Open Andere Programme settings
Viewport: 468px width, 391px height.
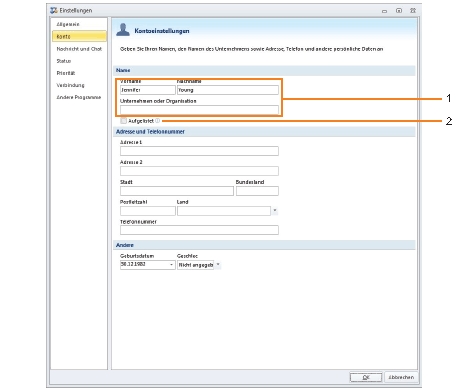[x=79, y=97]
